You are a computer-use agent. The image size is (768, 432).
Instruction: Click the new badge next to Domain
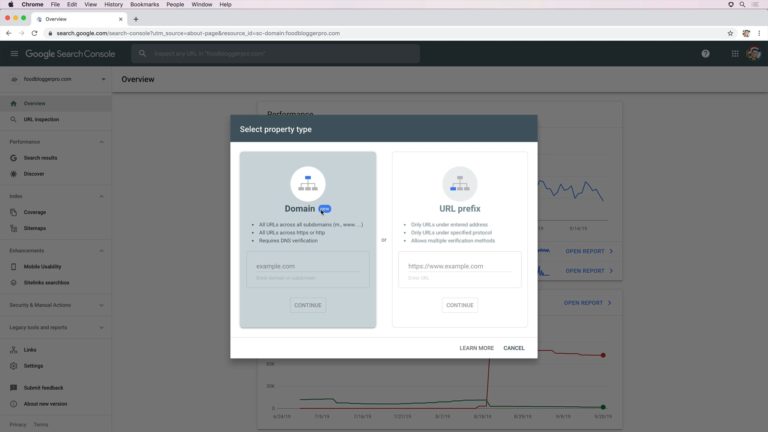[325, 209]
